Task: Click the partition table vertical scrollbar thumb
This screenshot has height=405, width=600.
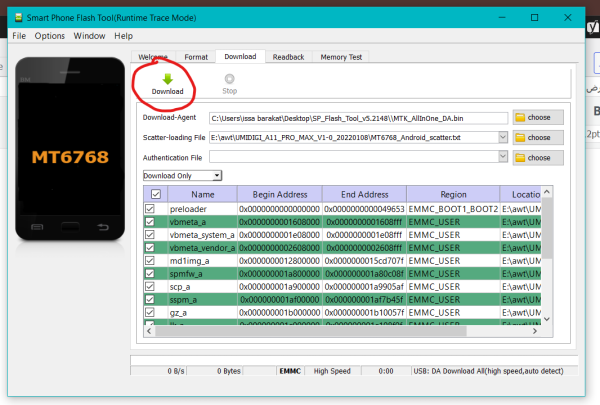Action: pyautogui.click(x=547, y=228)
